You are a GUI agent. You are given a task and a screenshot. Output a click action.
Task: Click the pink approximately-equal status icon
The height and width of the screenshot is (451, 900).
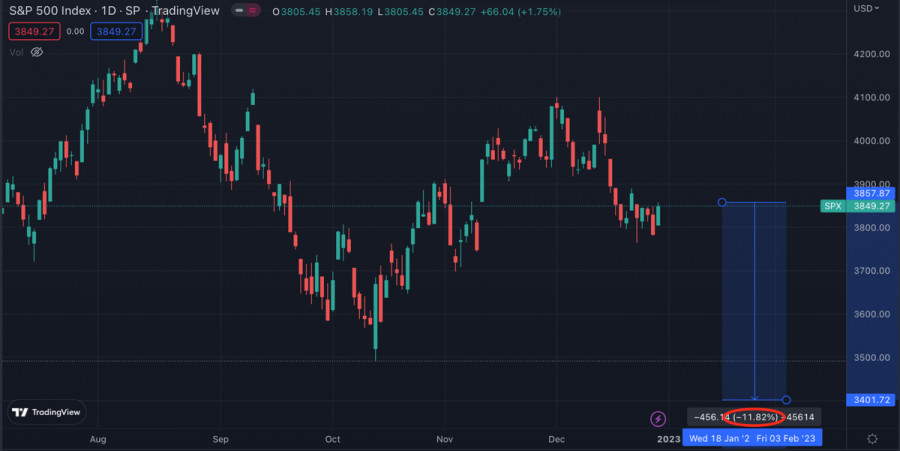tap(253, 10)
